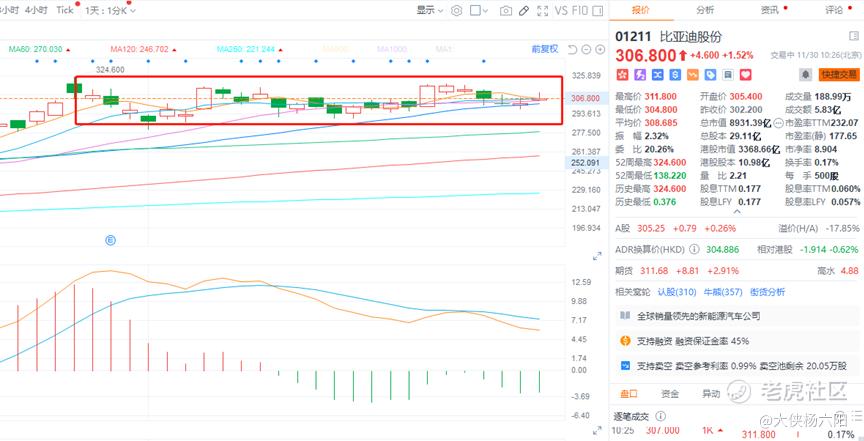This screenshot has height=441, width=864.
Task: Click the A股 305.25 quote row
Action: click(x=737, y=228)
